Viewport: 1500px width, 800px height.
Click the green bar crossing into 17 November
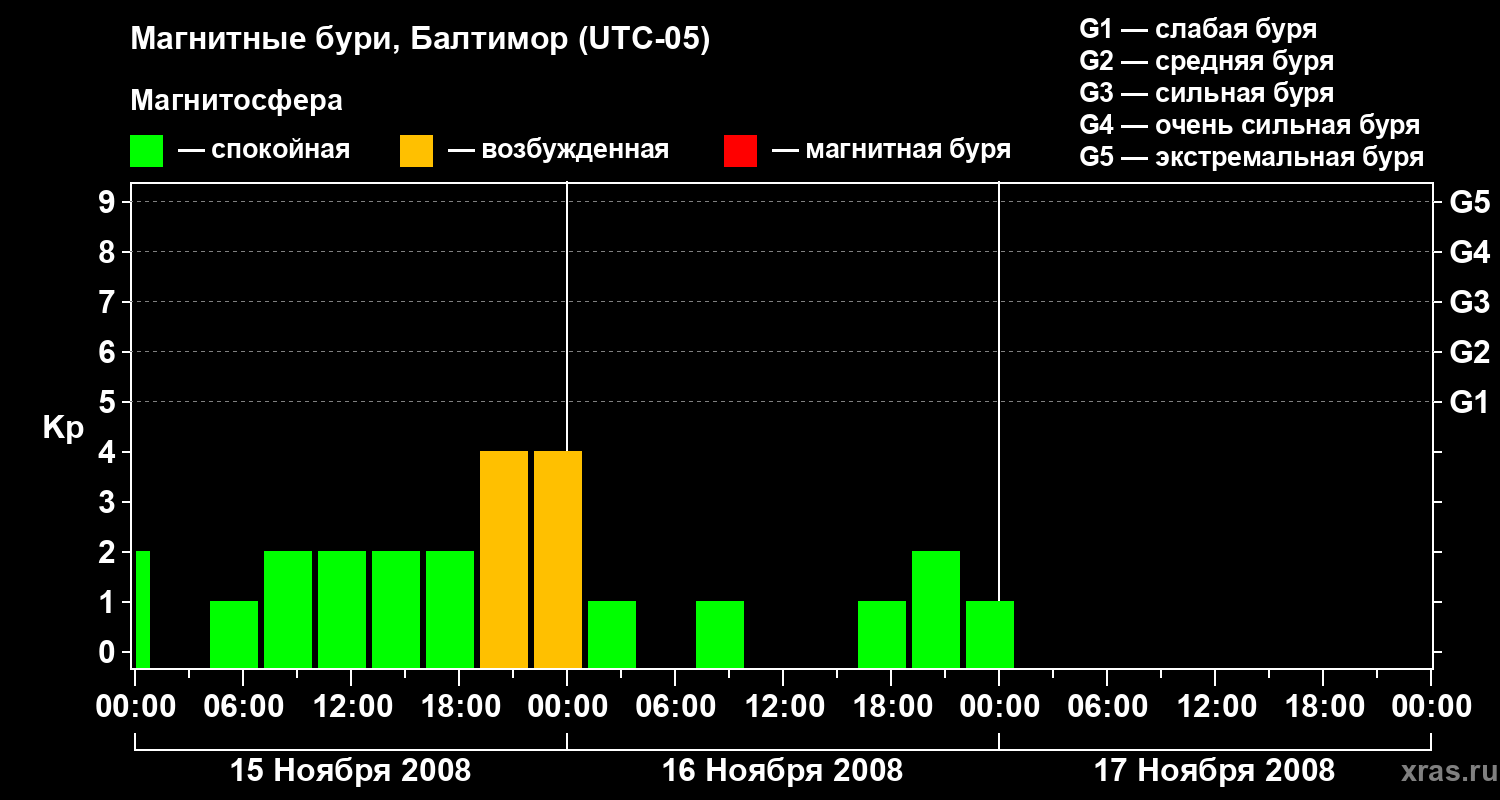990,633
